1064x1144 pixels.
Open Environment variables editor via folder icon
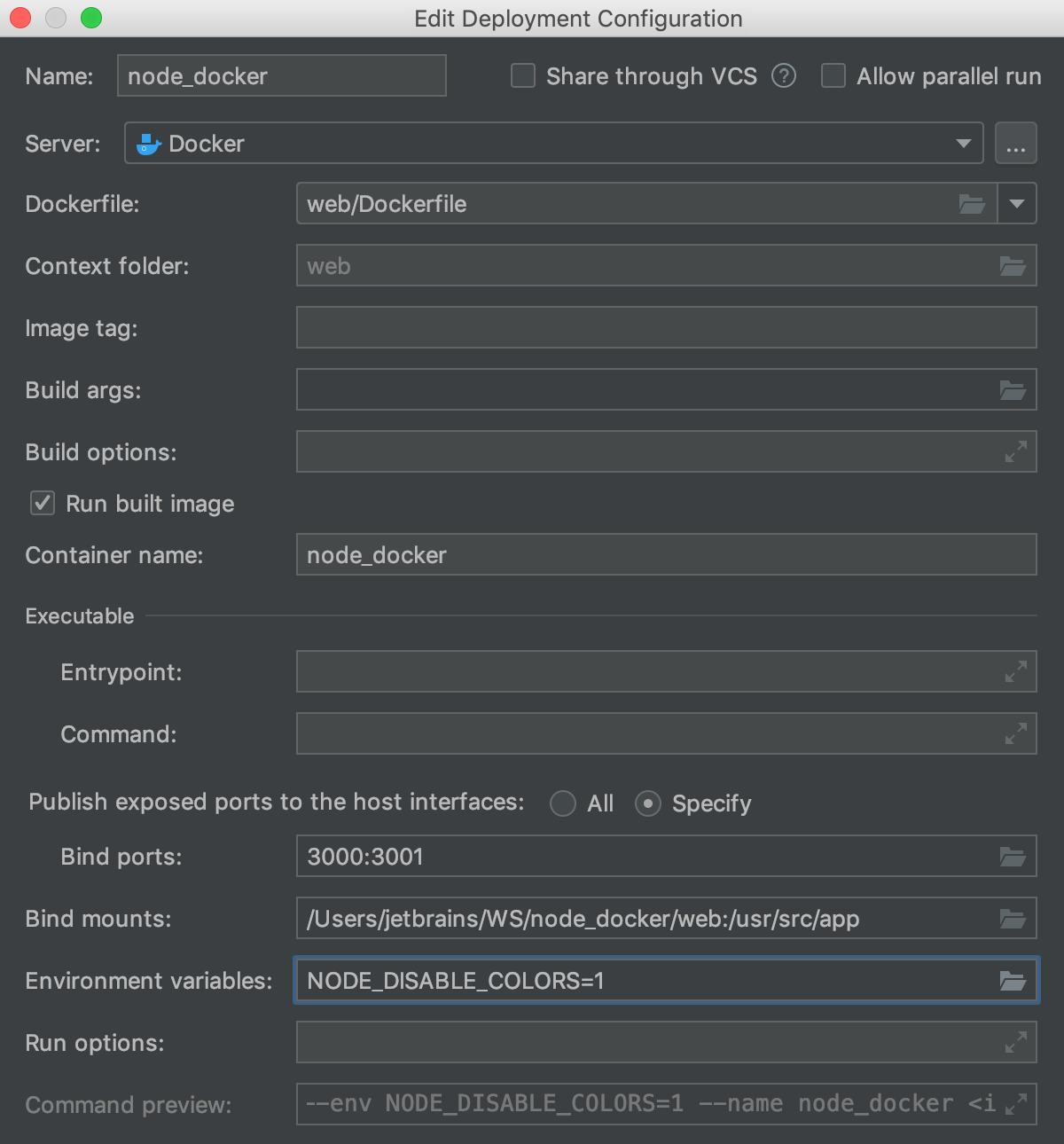tap(1013, 981)
